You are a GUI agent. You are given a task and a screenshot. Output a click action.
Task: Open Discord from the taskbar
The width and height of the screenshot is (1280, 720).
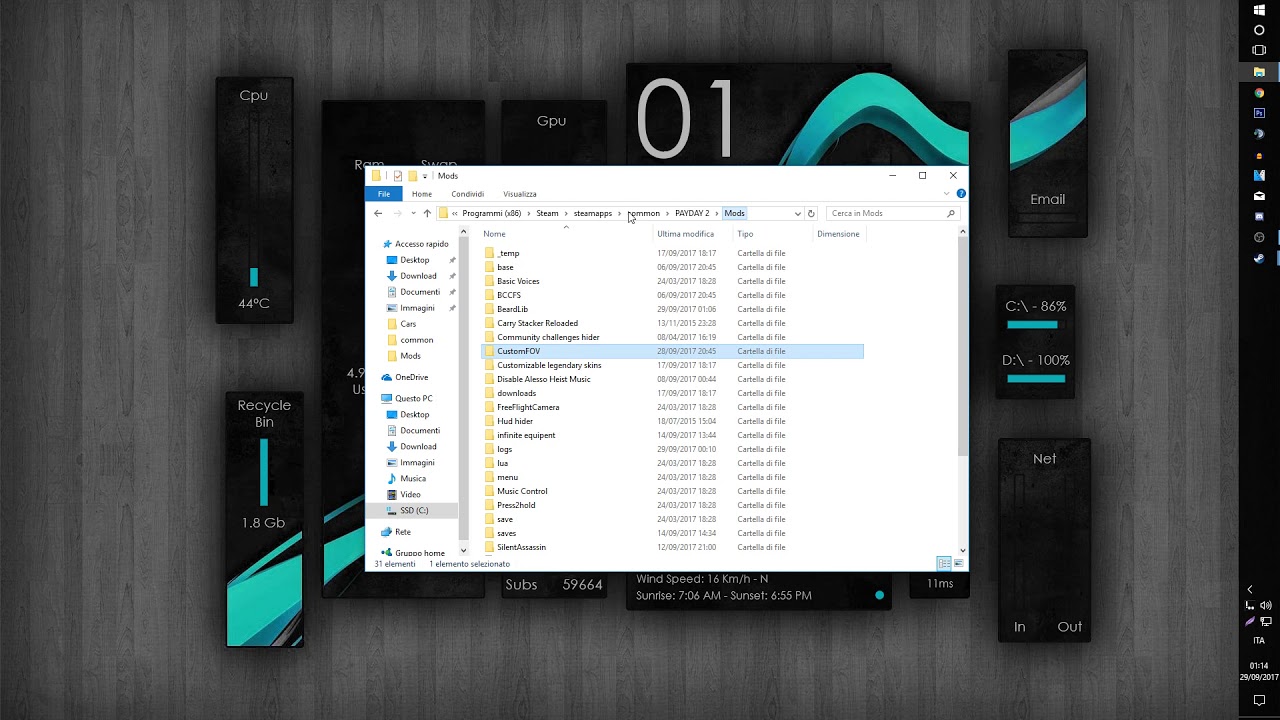(1259, 216)
